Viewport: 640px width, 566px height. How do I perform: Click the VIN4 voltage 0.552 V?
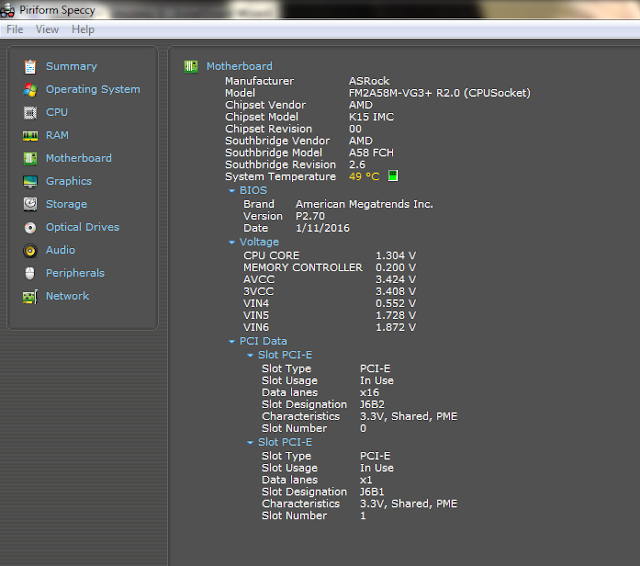point(396,303)
